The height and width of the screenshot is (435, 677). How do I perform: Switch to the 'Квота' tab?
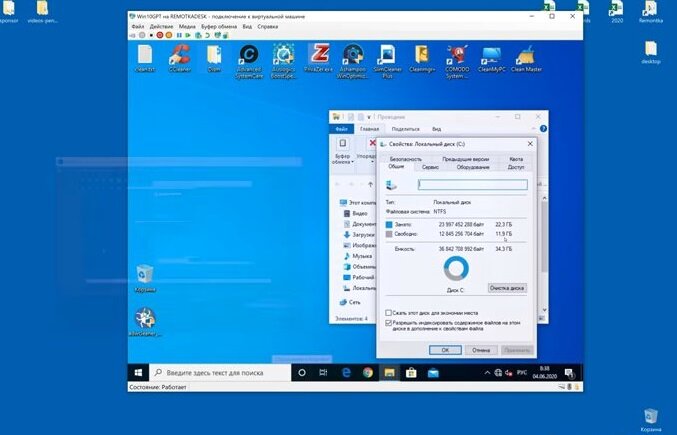click(x=516, y=159)
